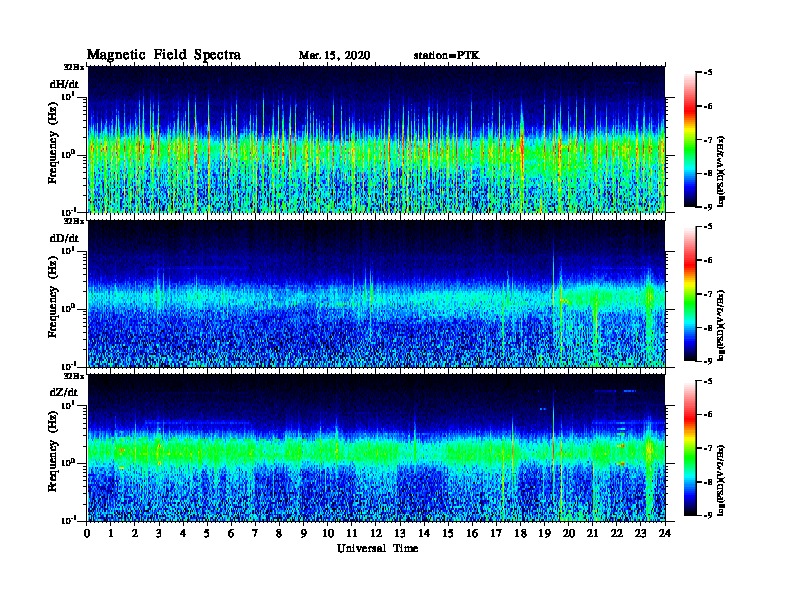Click hour 24 on the time axis
Viewport: 792px width, 612px height.
(x=665, y=533)
